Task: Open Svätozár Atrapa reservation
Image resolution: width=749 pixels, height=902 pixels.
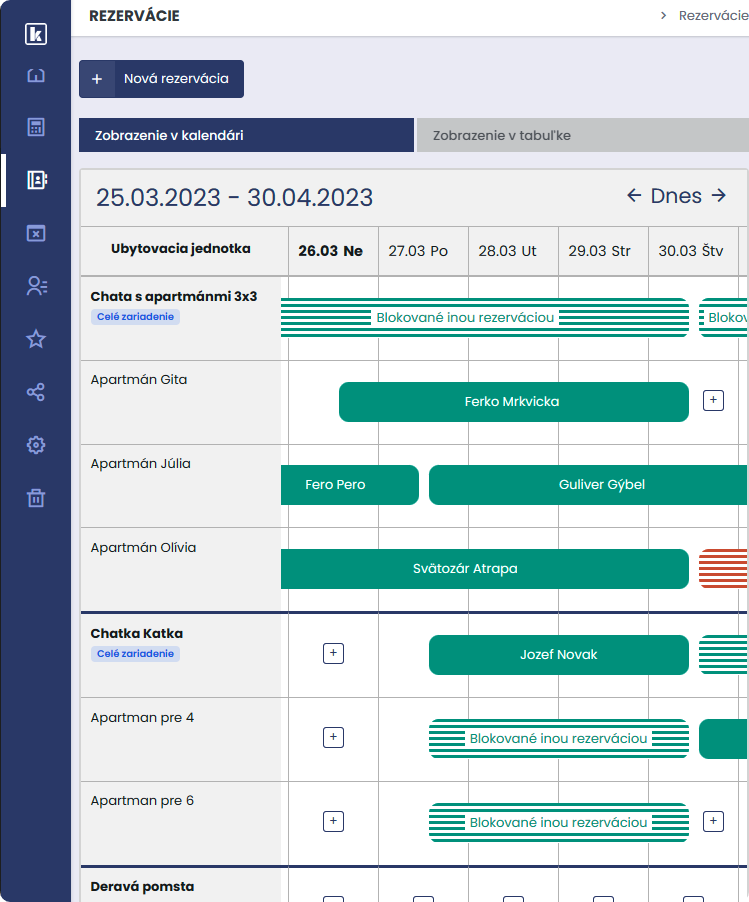Action: click(x=485, y=569)
